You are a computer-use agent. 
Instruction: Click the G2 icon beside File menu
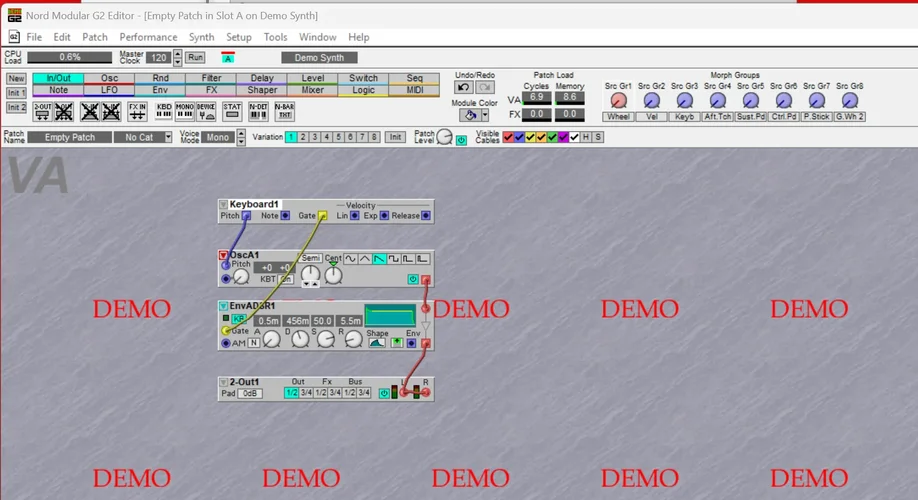[14, 37]
